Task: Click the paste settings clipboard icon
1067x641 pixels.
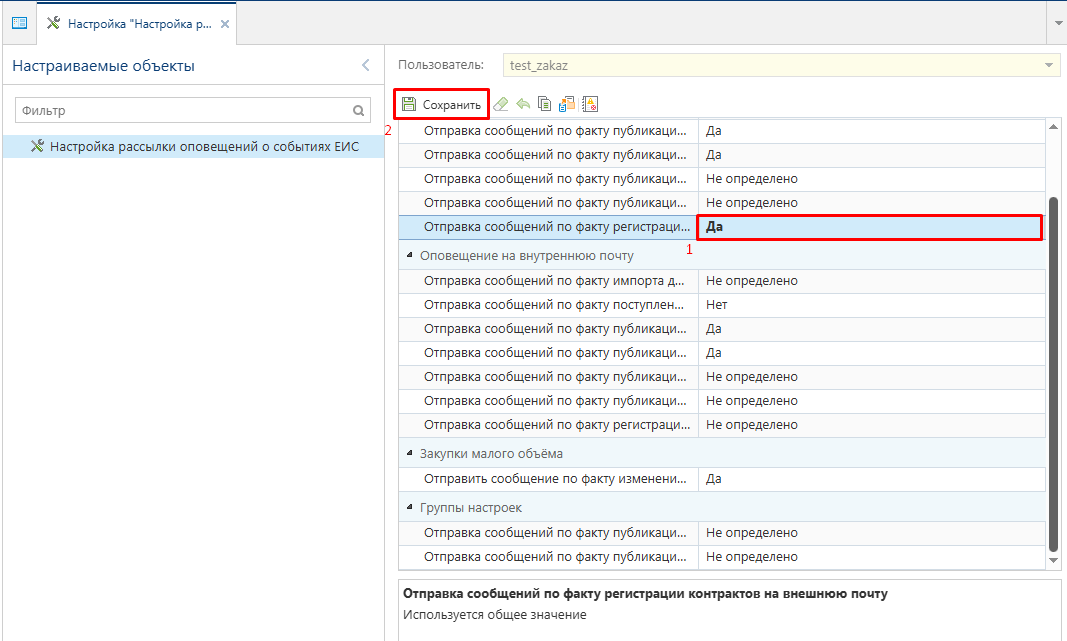Action: pos(567,104)
